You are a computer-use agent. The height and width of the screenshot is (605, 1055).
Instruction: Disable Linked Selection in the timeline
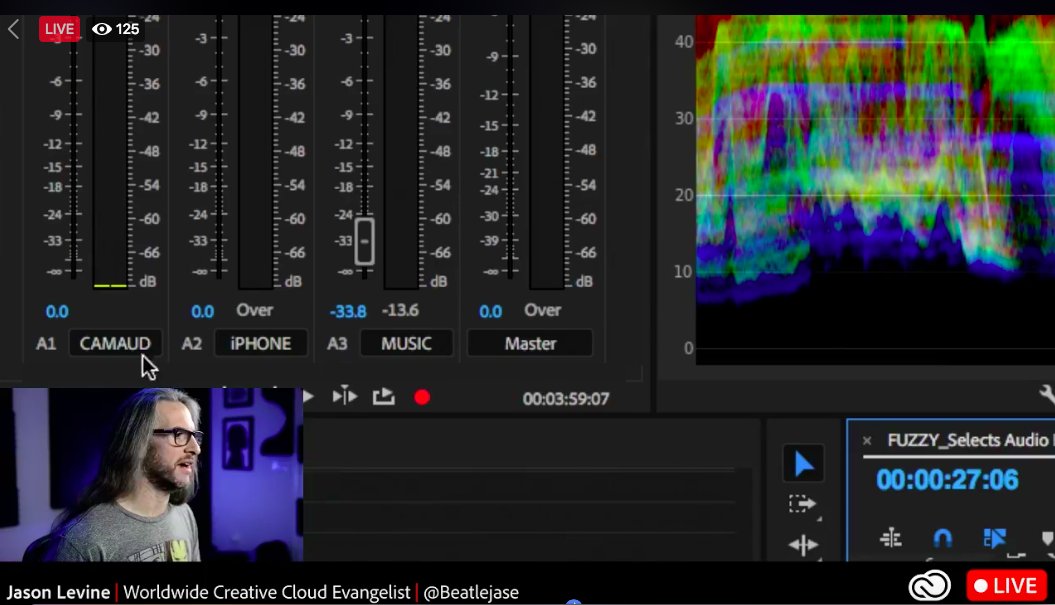993,538
